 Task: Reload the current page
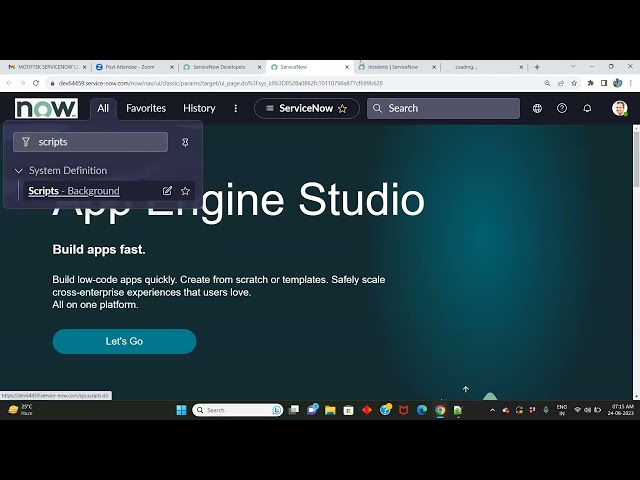(36, 83)
